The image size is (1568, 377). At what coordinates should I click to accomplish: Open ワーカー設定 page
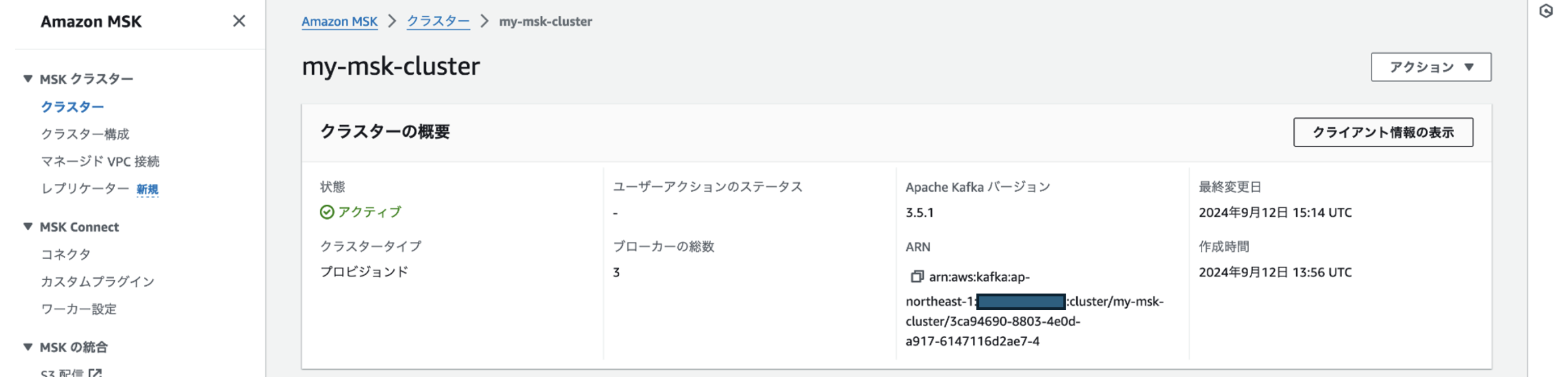[79, 309]
